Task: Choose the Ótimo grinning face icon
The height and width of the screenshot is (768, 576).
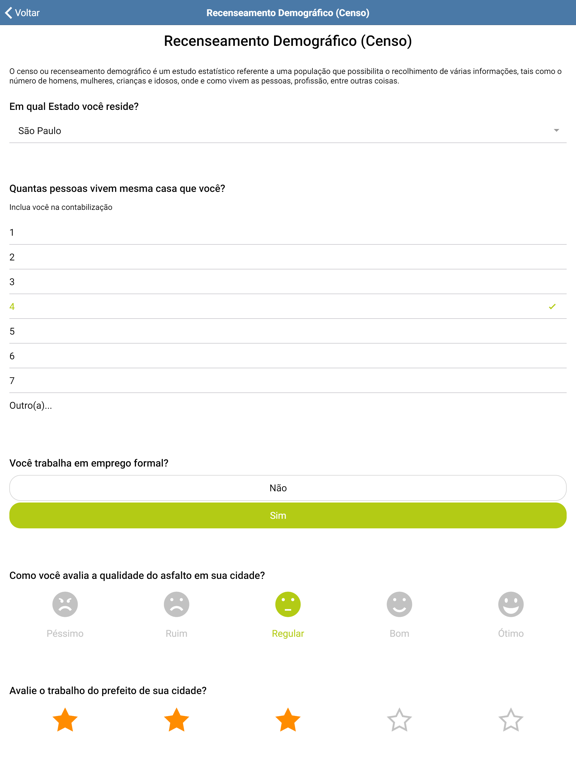Action: point(511,604)
